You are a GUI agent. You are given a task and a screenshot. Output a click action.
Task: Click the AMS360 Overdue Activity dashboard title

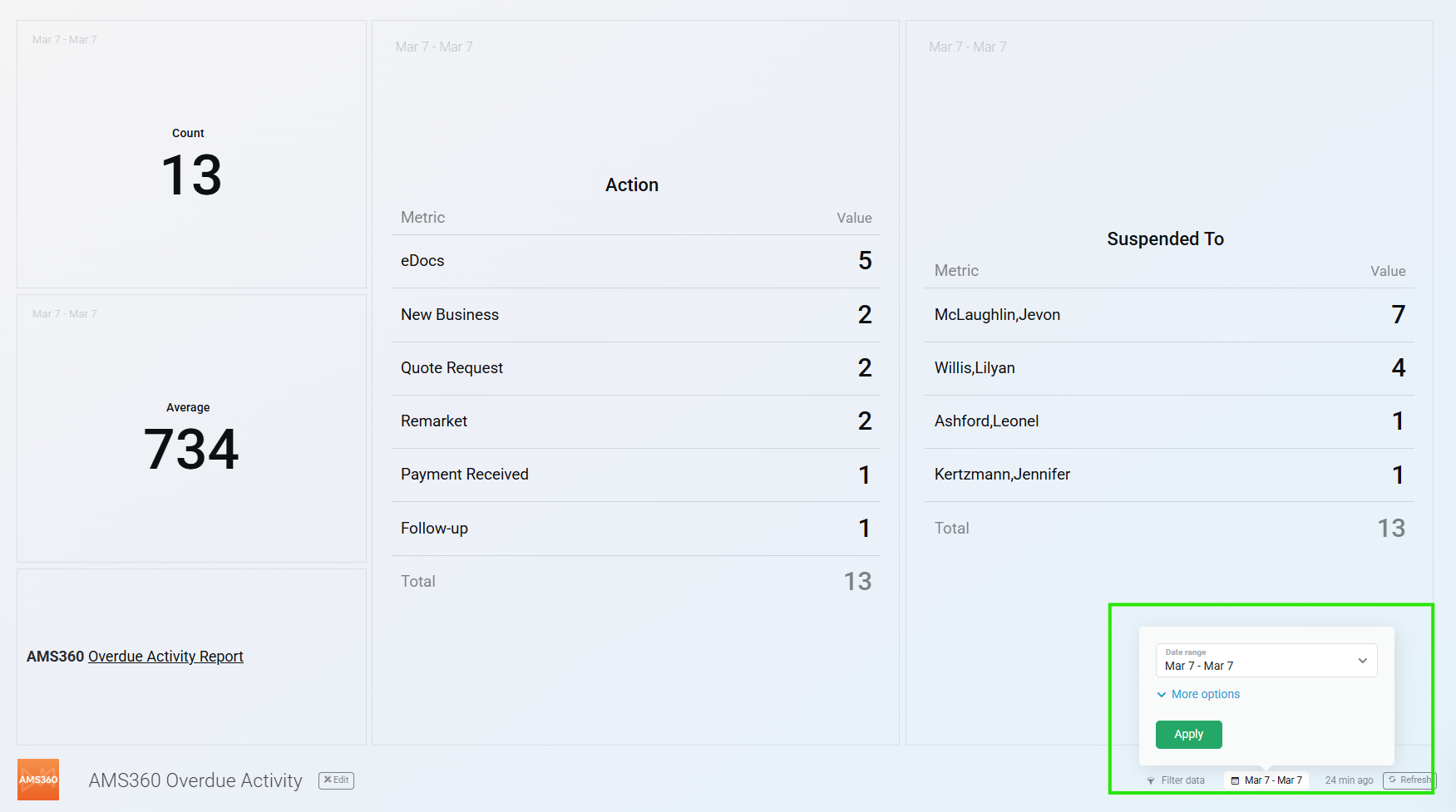(x=195, y=780)
